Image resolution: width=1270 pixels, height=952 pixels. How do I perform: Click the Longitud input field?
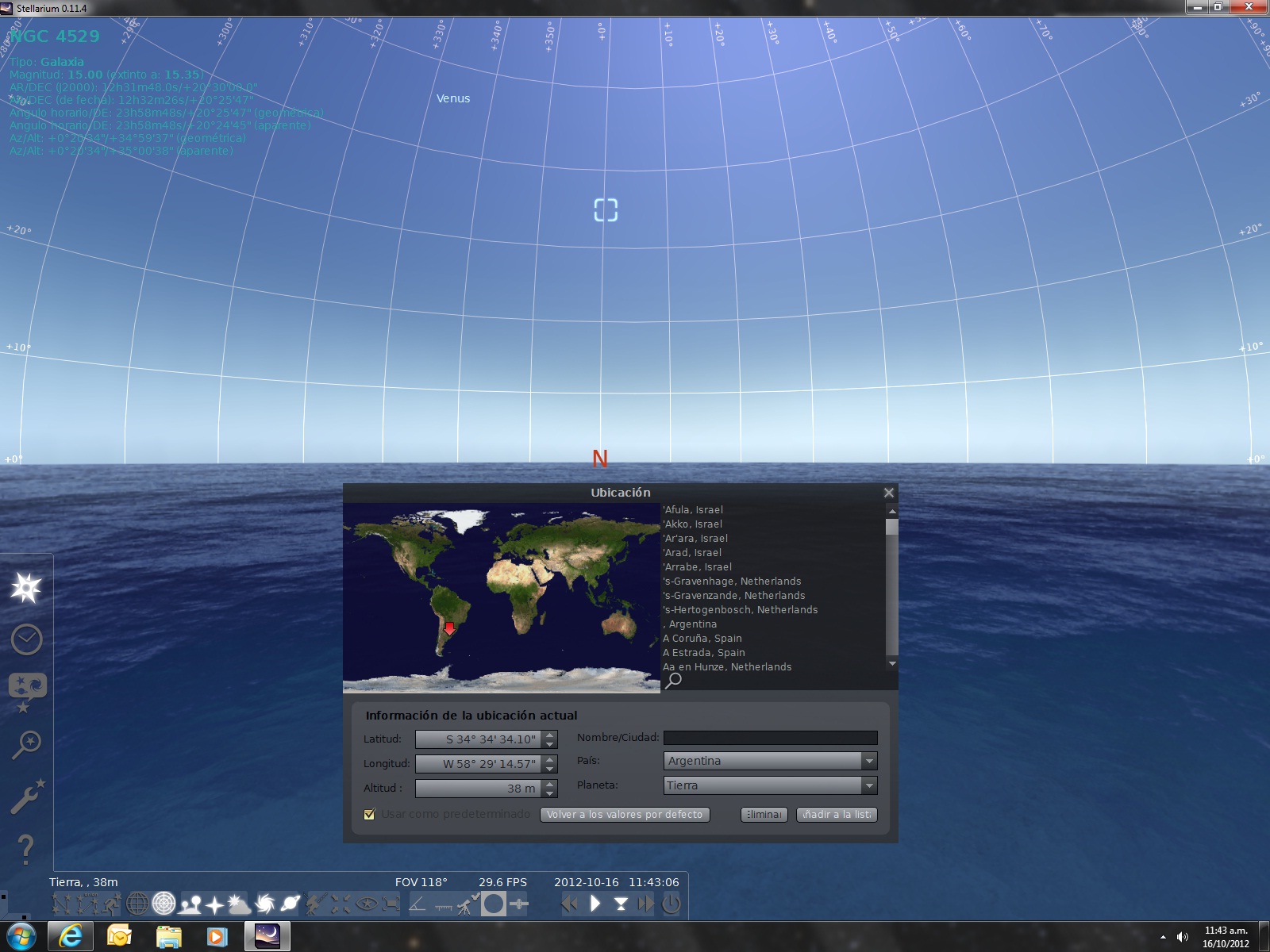479,764
